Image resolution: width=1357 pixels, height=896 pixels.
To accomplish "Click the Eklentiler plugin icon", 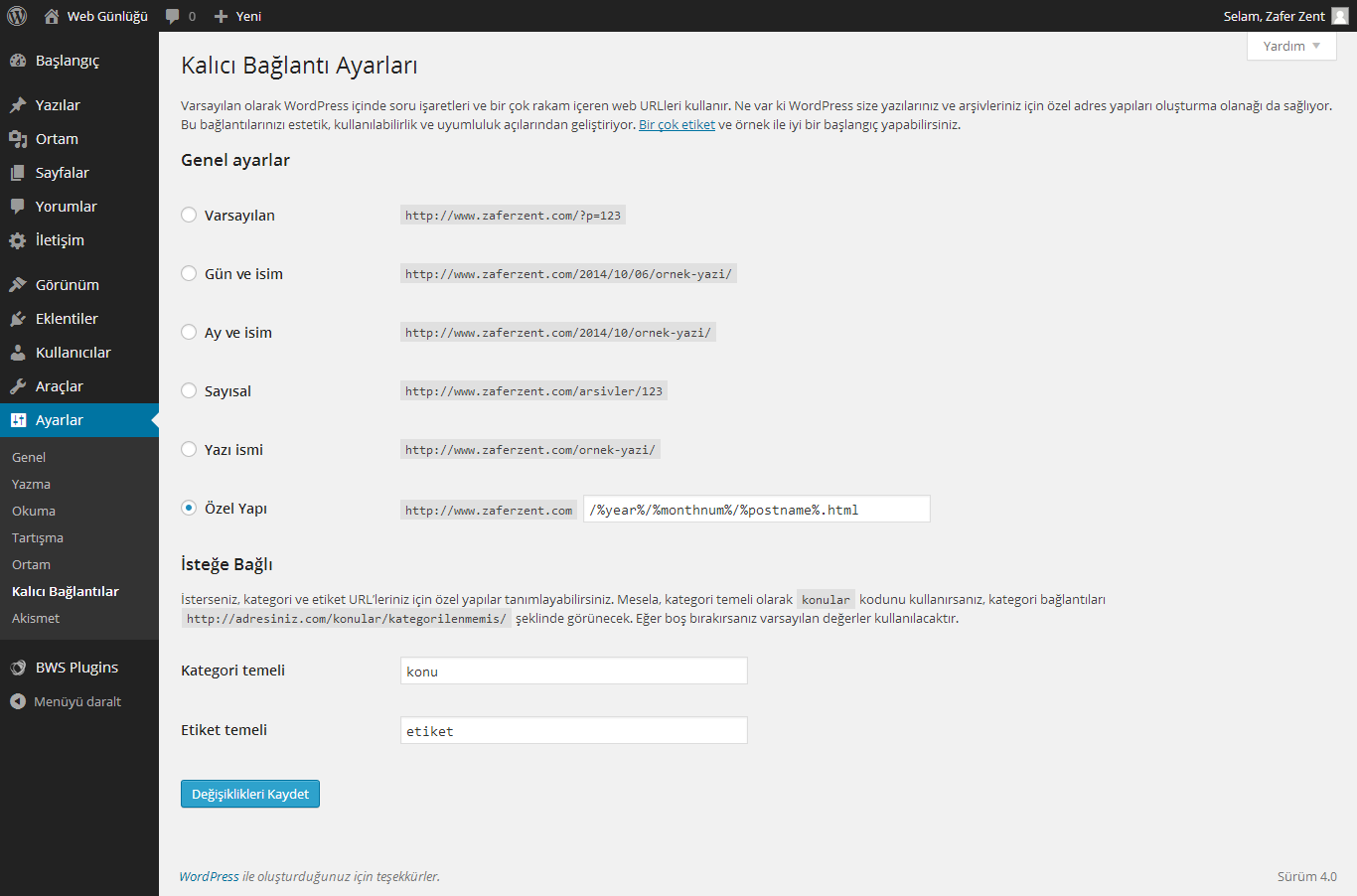I will [18, 319].
